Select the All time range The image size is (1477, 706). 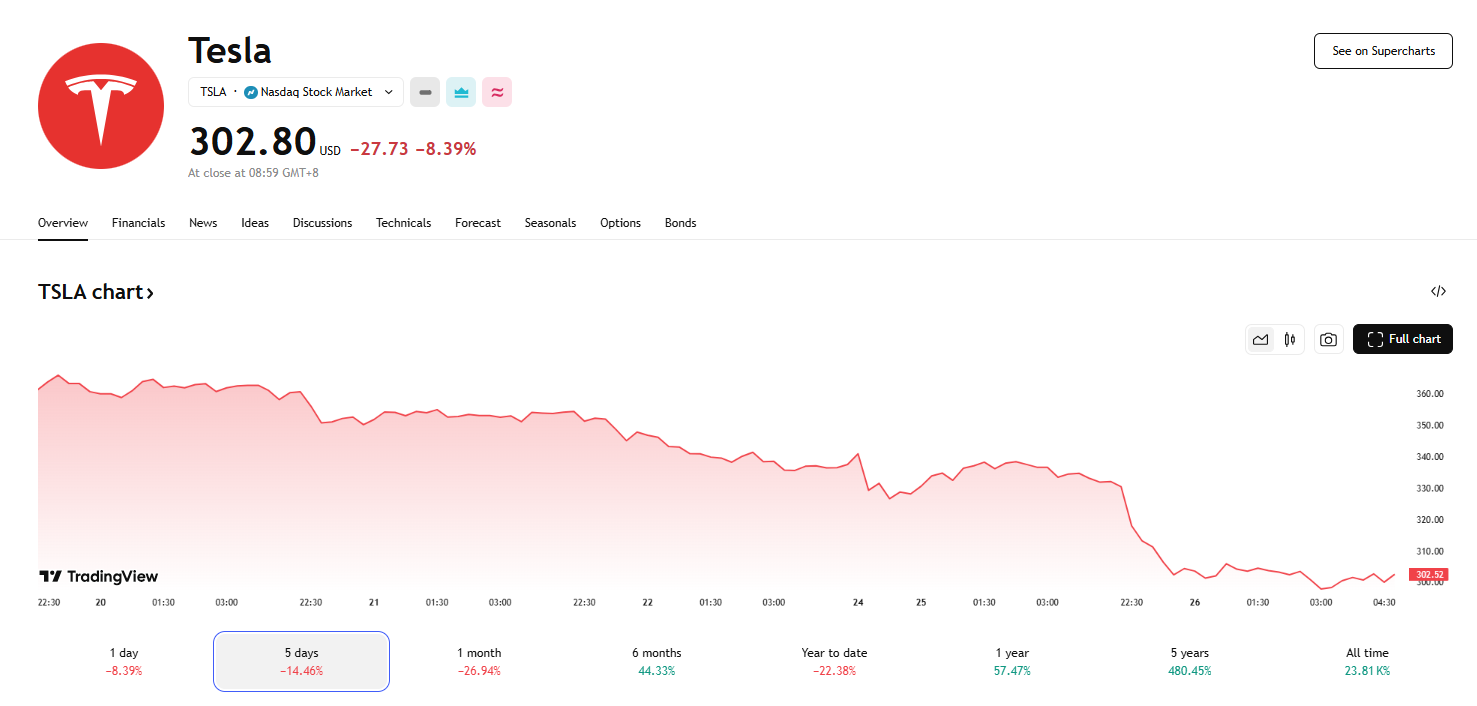[x=1367, y=661]
